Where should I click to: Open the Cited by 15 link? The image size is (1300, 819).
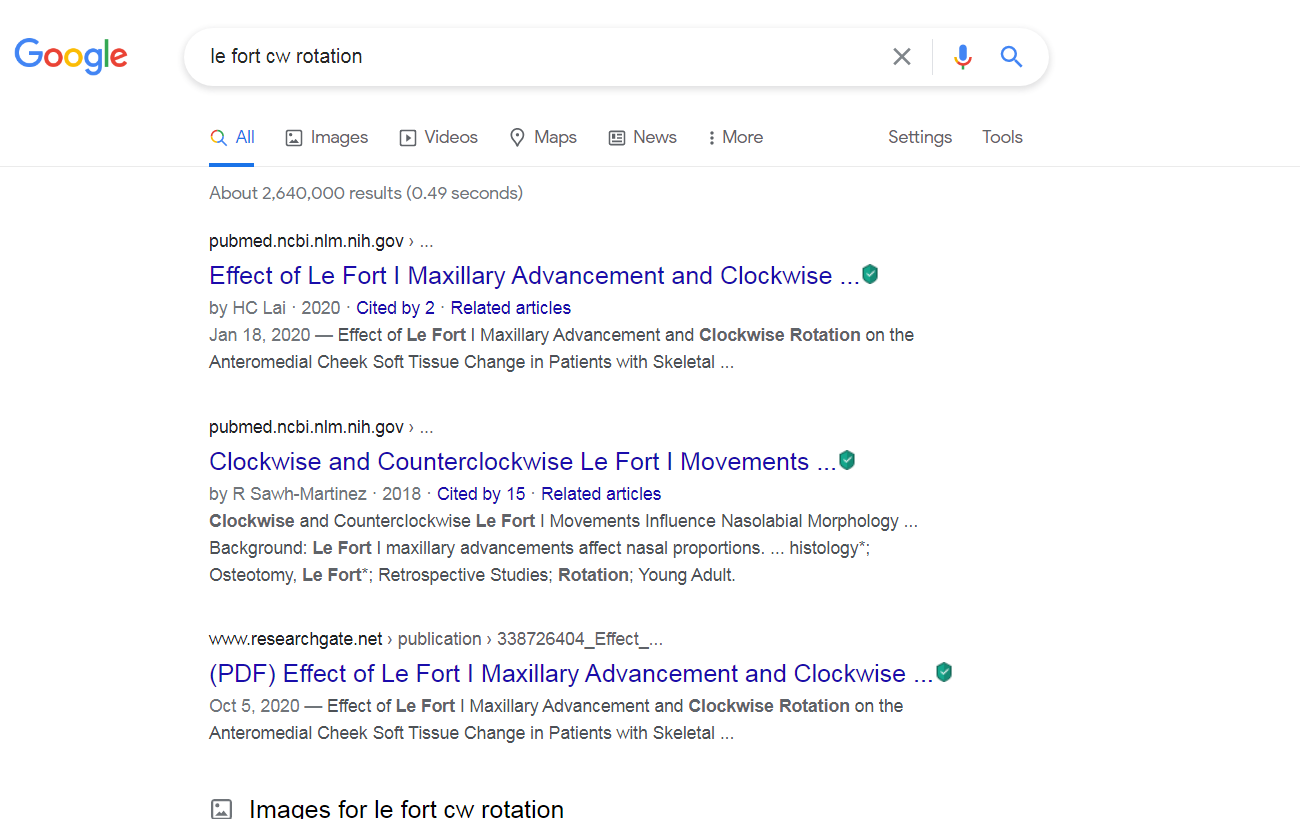(x=481, y=494)
